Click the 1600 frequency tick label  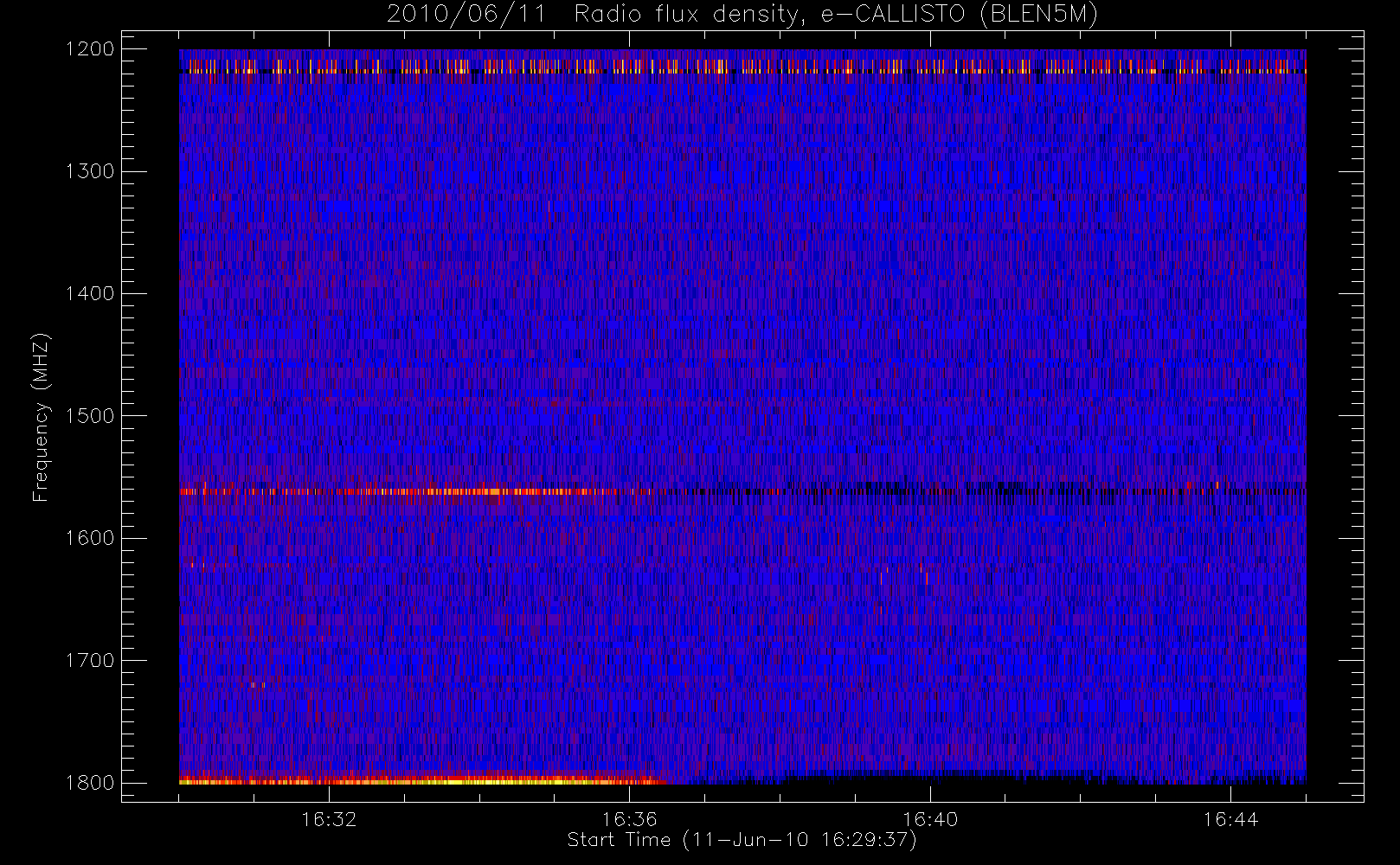(x=90, y=538)
